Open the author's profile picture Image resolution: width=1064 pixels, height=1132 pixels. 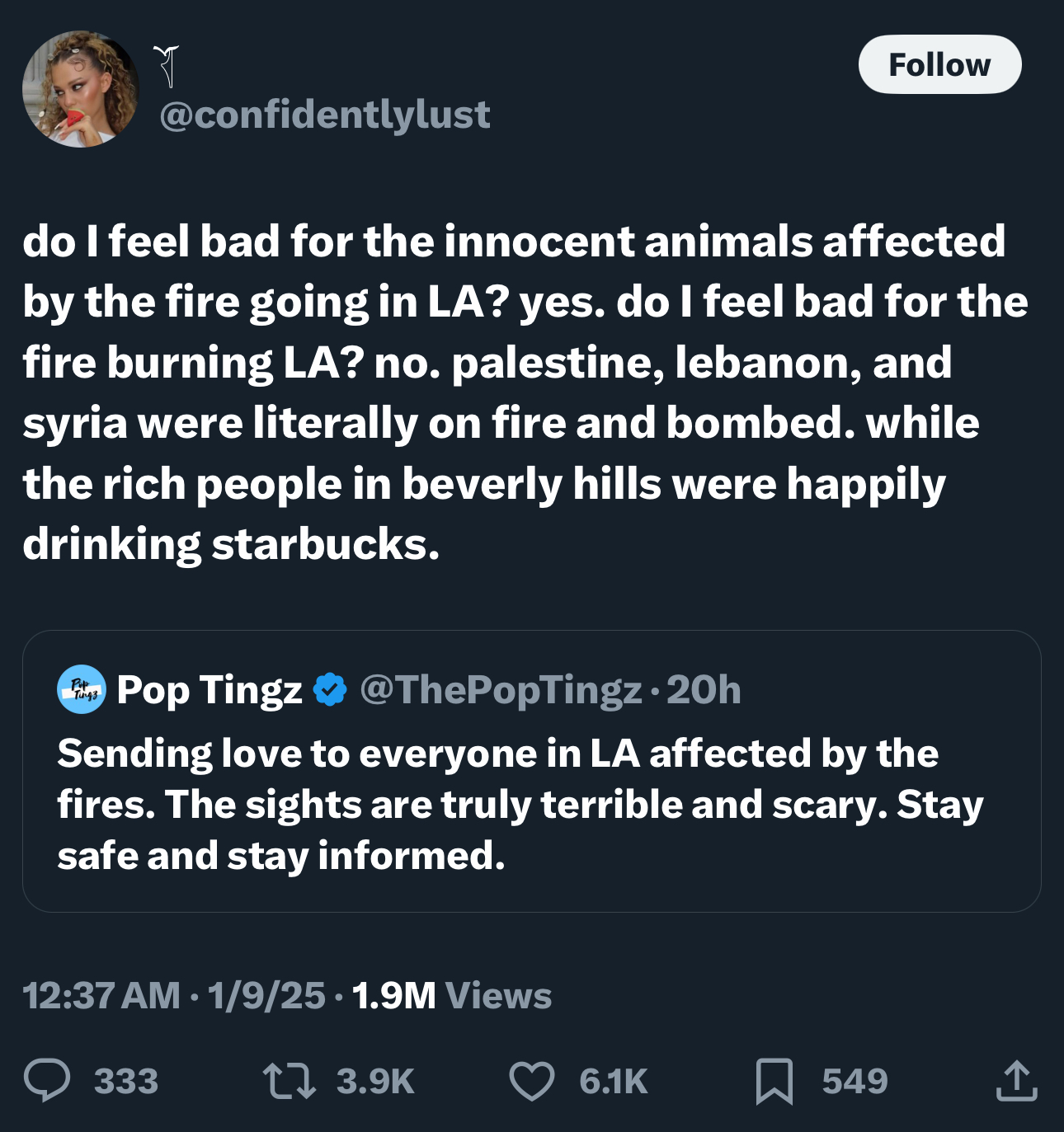[81, 89]
